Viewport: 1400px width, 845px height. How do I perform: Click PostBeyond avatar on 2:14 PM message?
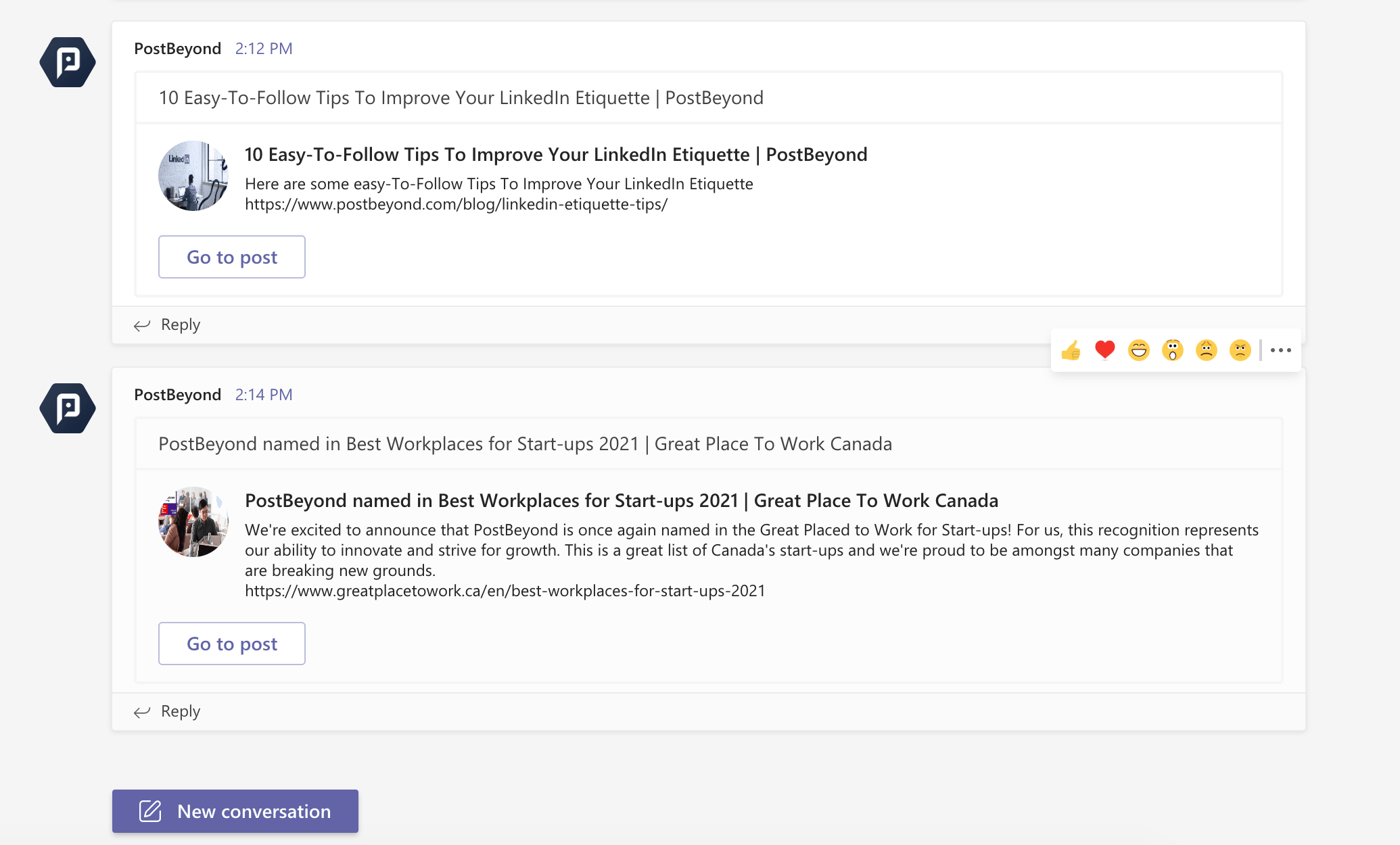tap(68, 408)
